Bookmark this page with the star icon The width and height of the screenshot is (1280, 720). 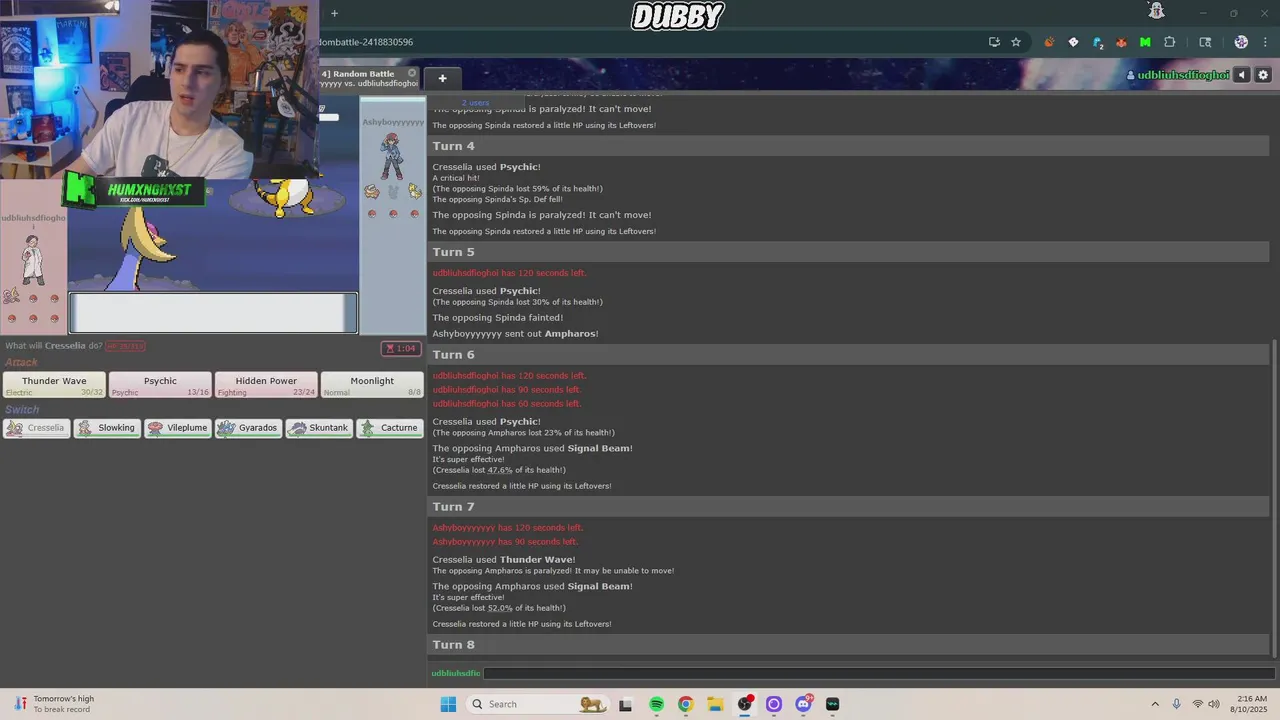pyautogui.click(x=1016, y=42)
